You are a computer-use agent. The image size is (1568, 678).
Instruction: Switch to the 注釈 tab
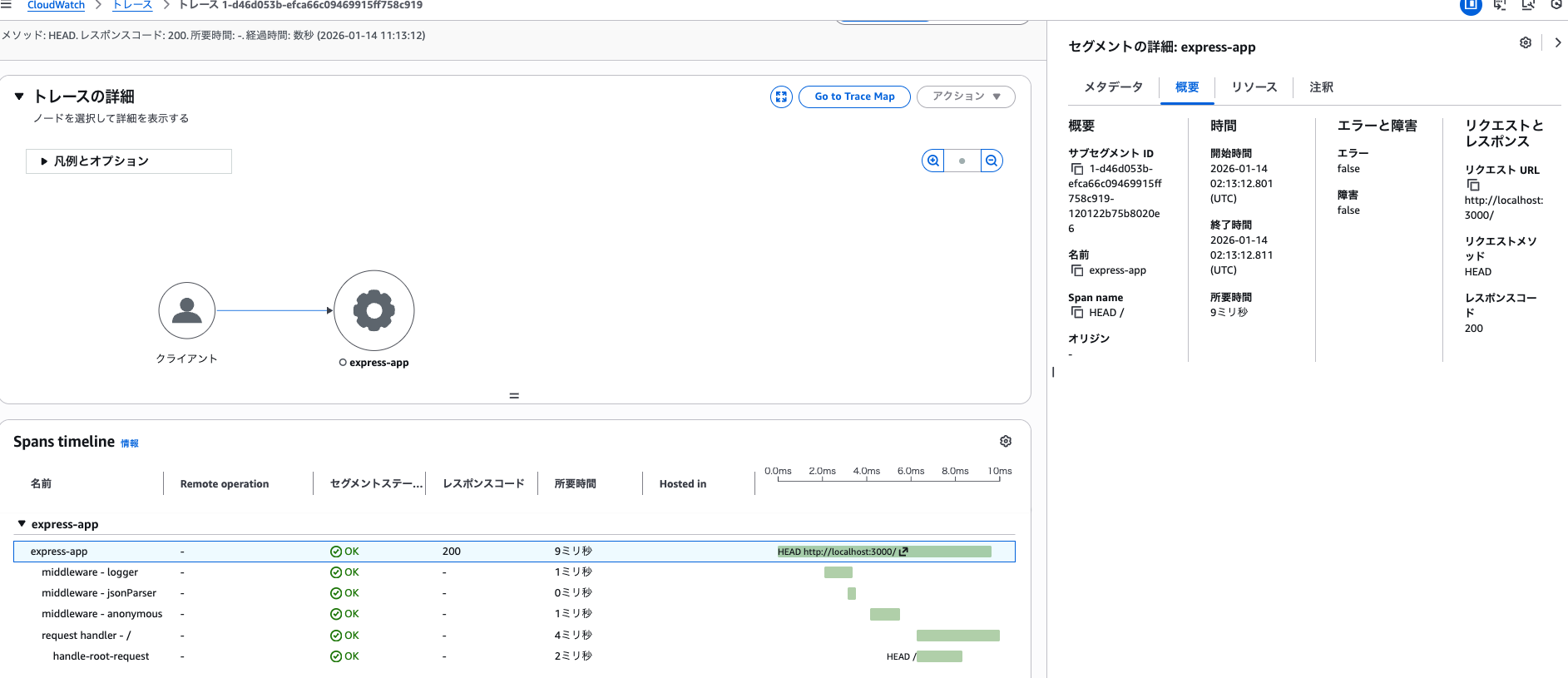1321,87
